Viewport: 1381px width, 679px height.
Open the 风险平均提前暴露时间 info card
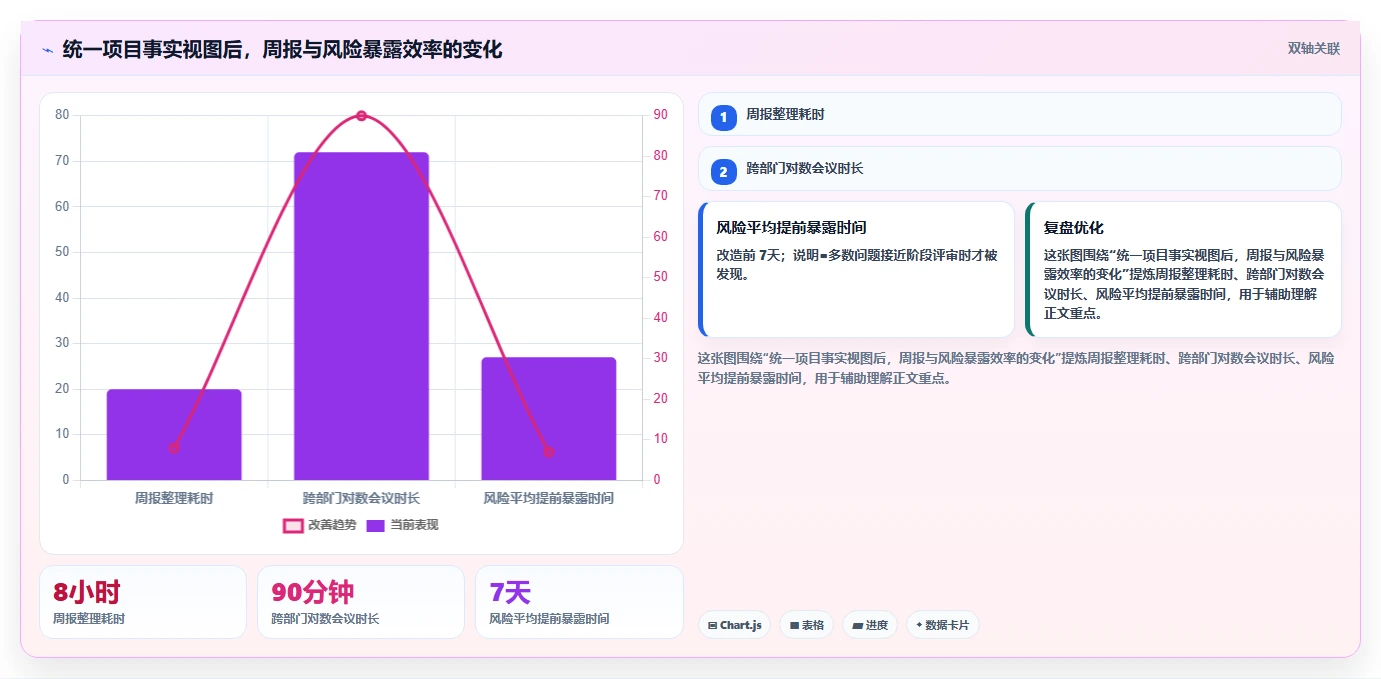tap(856, 270)
